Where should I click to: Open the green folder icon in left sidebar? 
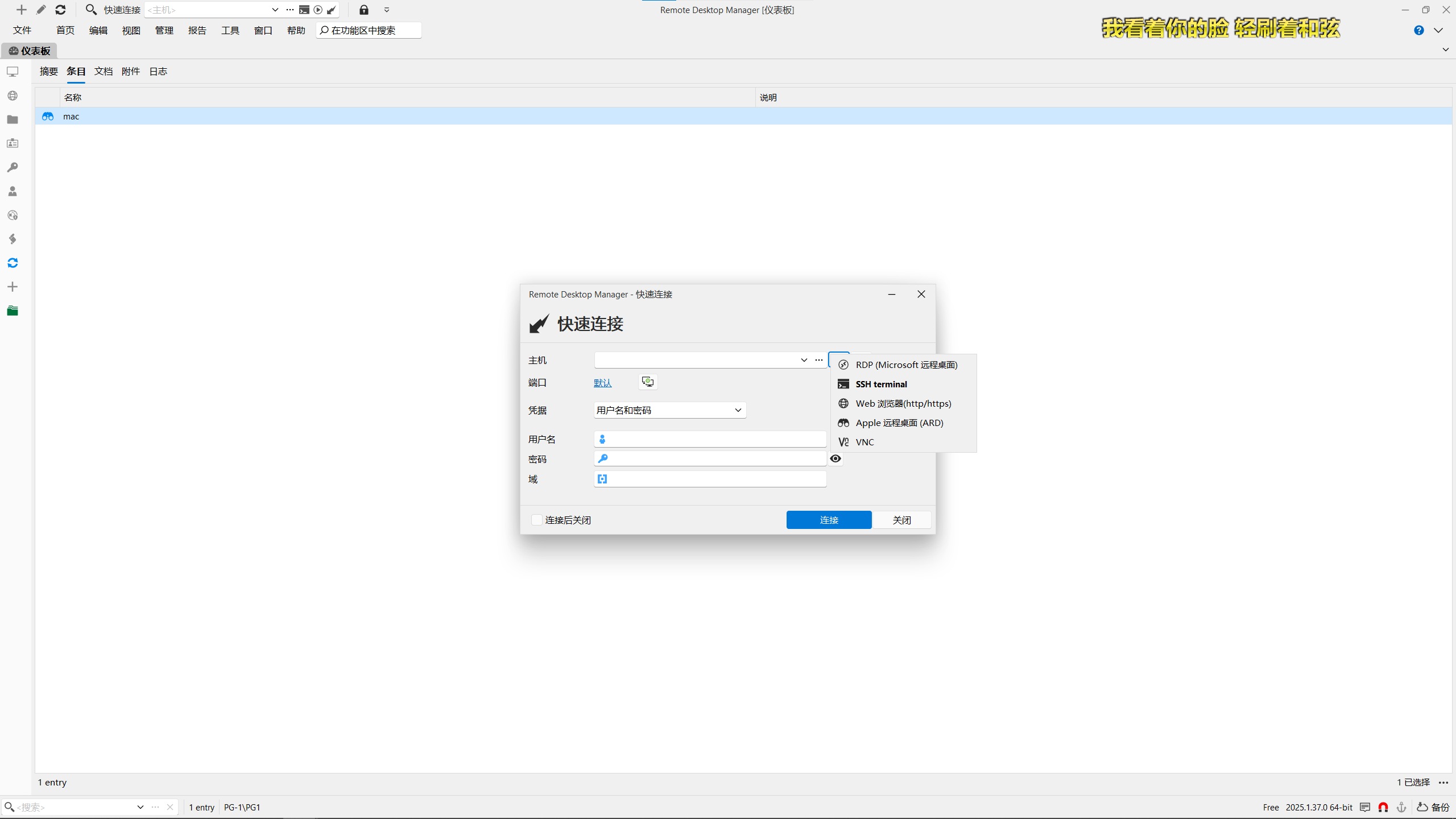[13, 311]
